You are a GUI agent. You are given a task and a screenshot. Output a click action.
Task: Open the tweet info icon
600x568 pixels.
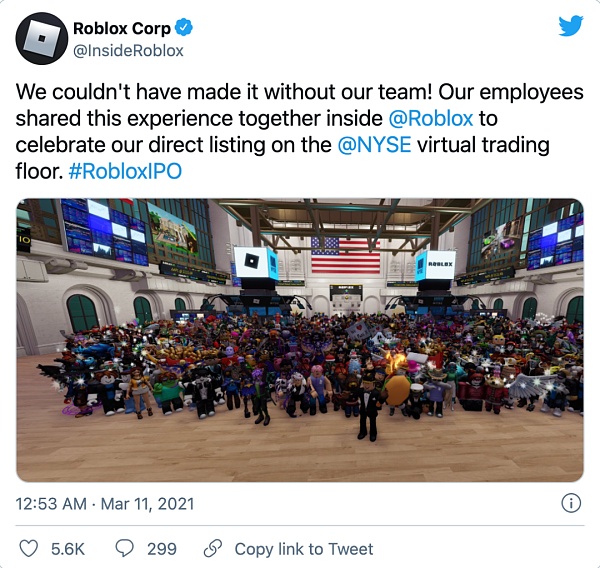coord(571,503)
